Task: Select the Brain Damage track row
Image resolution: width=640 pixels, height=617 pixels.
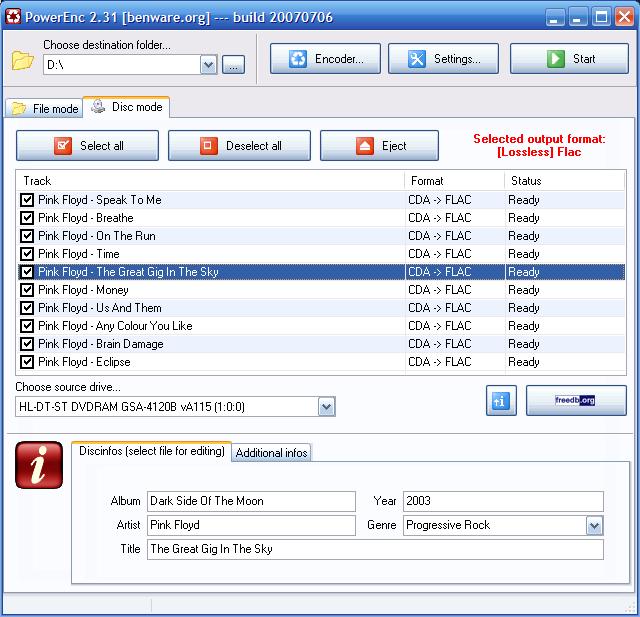Action: [x=320, y=344]
